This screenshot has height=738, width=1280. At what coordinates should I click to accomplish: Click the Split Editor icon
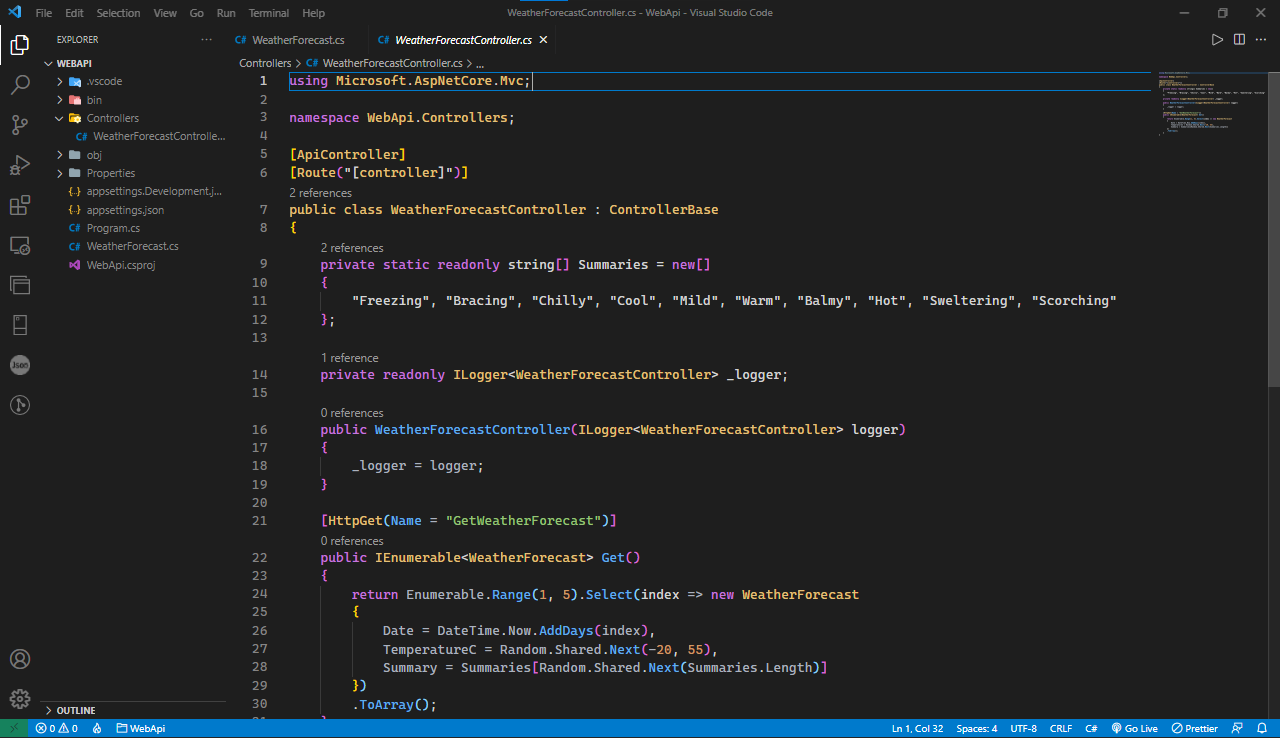(1239, 40)
